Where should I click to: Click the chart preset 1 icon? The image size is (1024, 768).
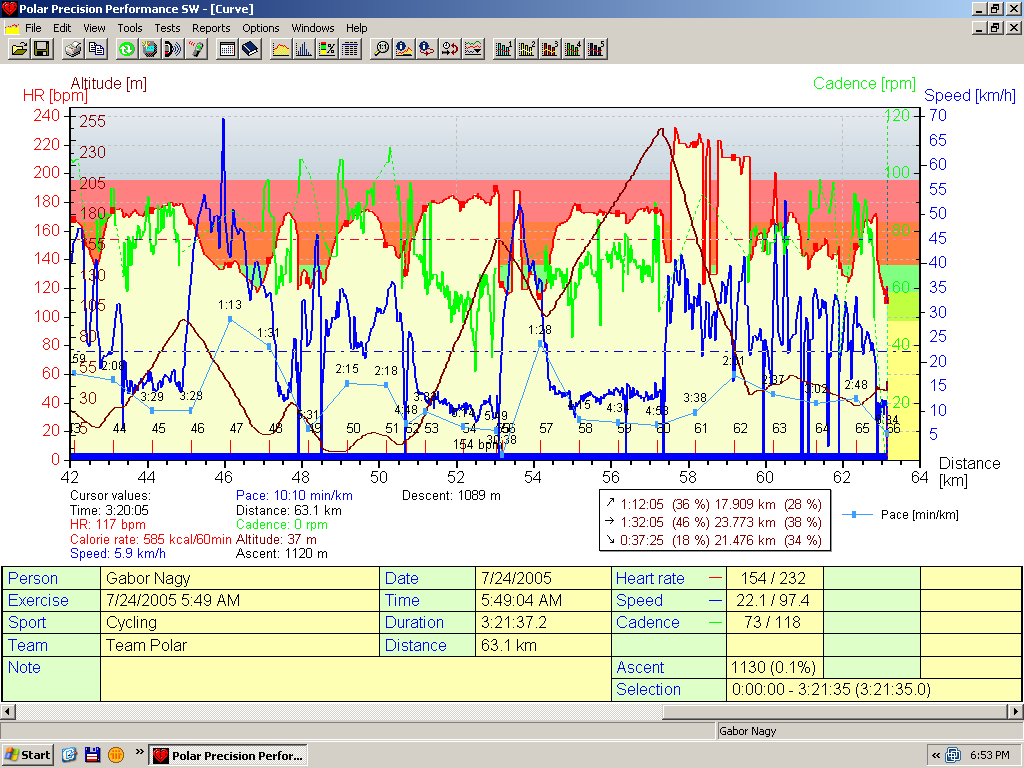pyautogui.click(x=504, y=49)
